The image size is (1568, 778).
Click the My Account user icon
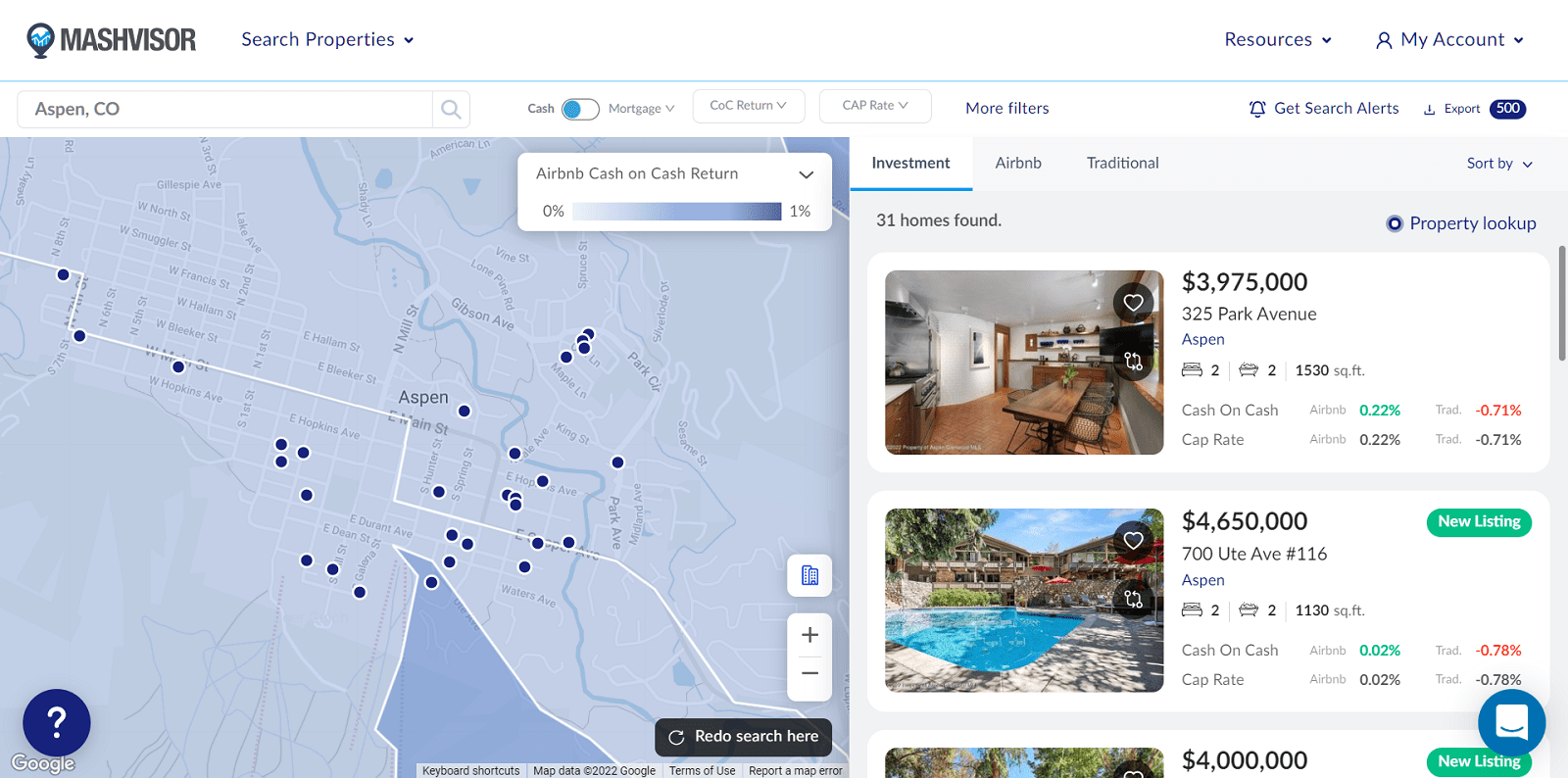1384,40
